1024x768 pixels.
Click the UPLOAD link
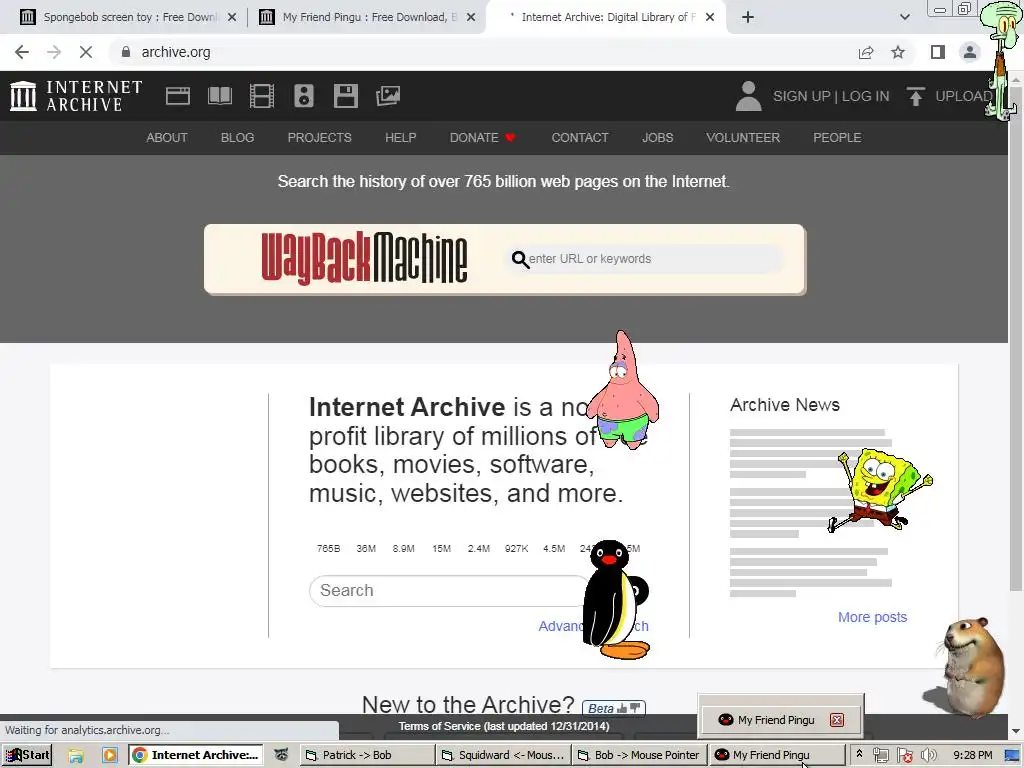[964, 96]
